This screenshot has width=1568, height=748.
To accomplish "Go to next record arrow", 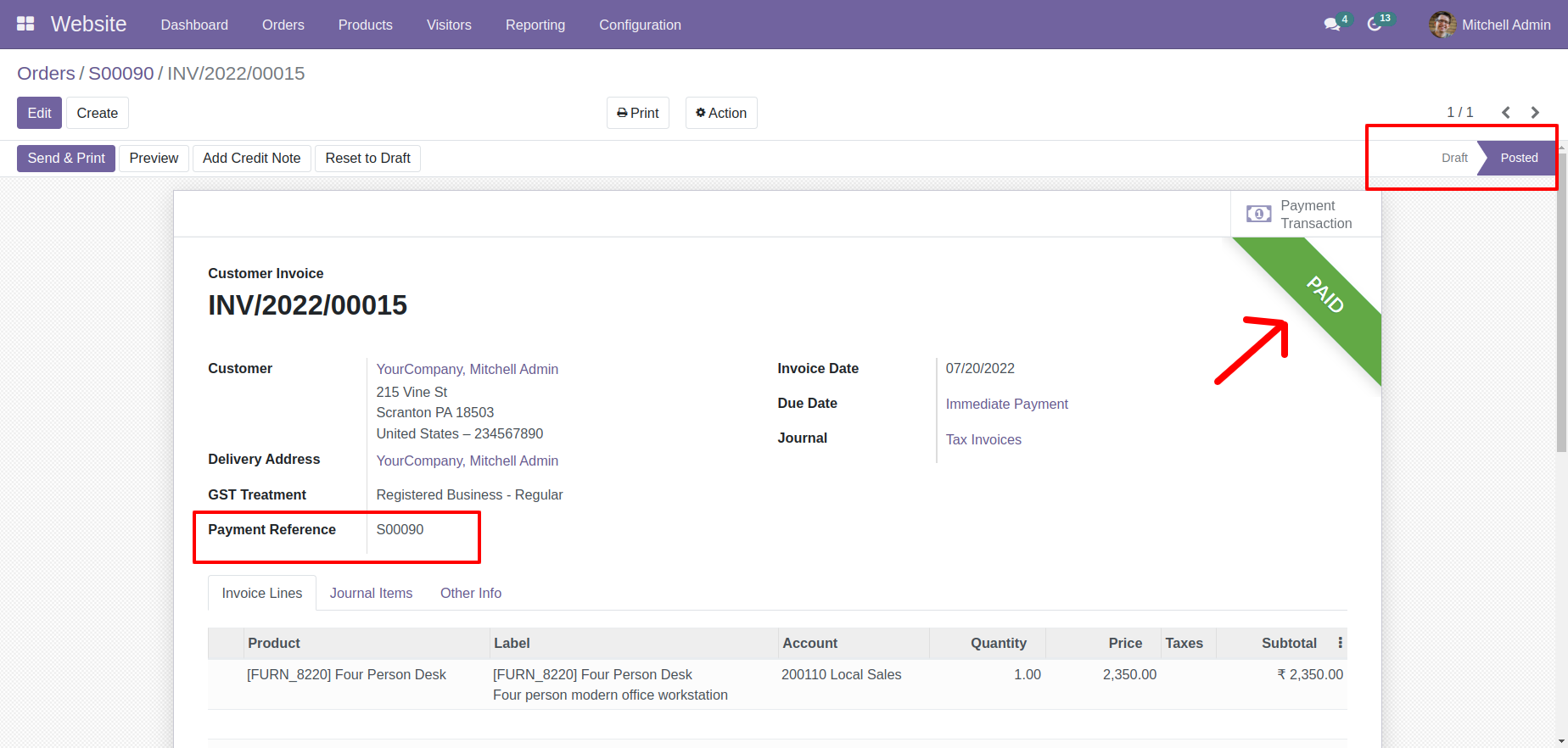I will (1535, 113).
